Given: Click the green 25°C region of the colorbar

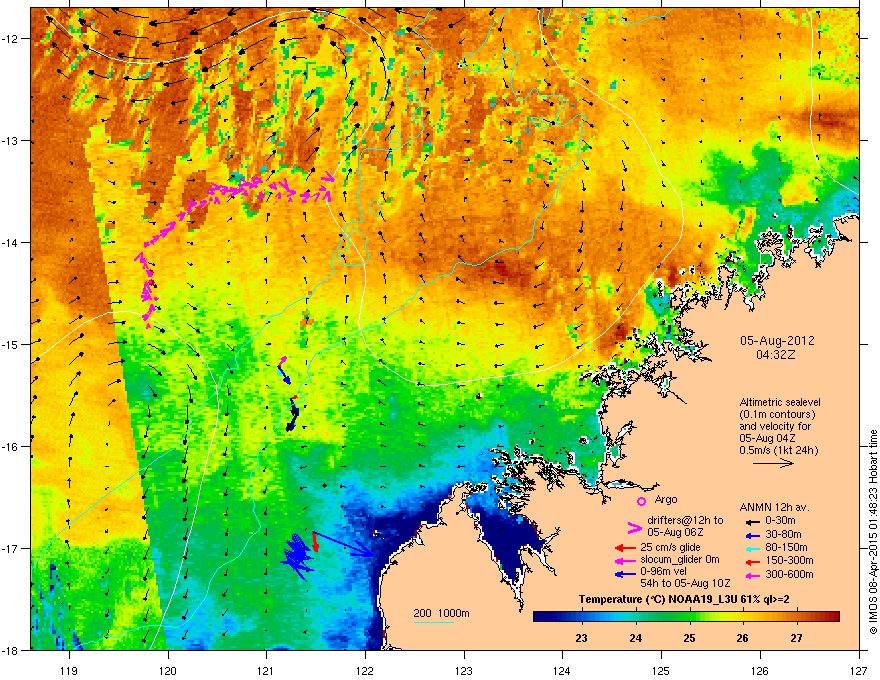Looking at the screenshot, I should (x=689, y=617).
